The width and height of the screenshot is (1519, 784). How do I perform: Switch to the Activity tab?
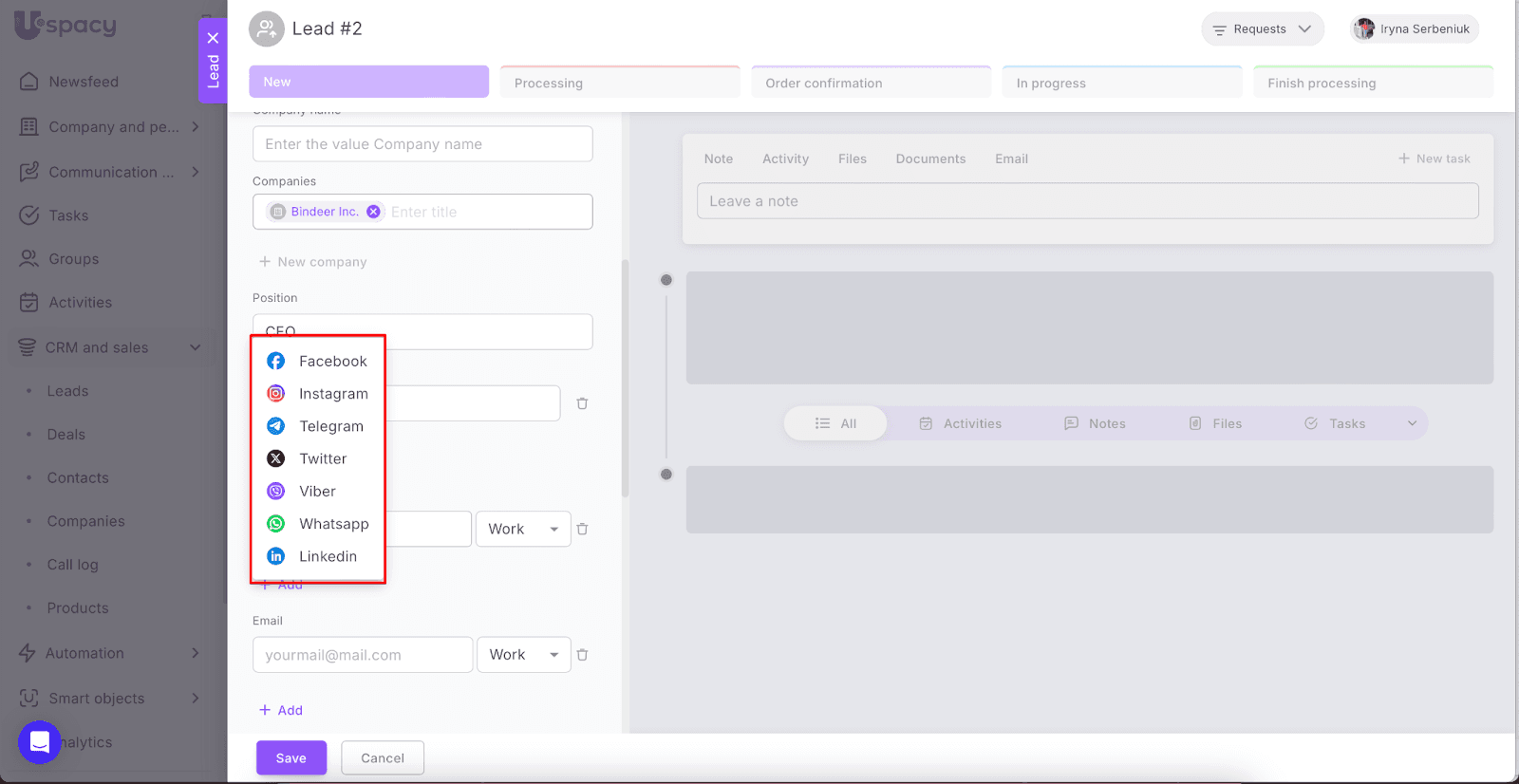(x=785, y=159)
